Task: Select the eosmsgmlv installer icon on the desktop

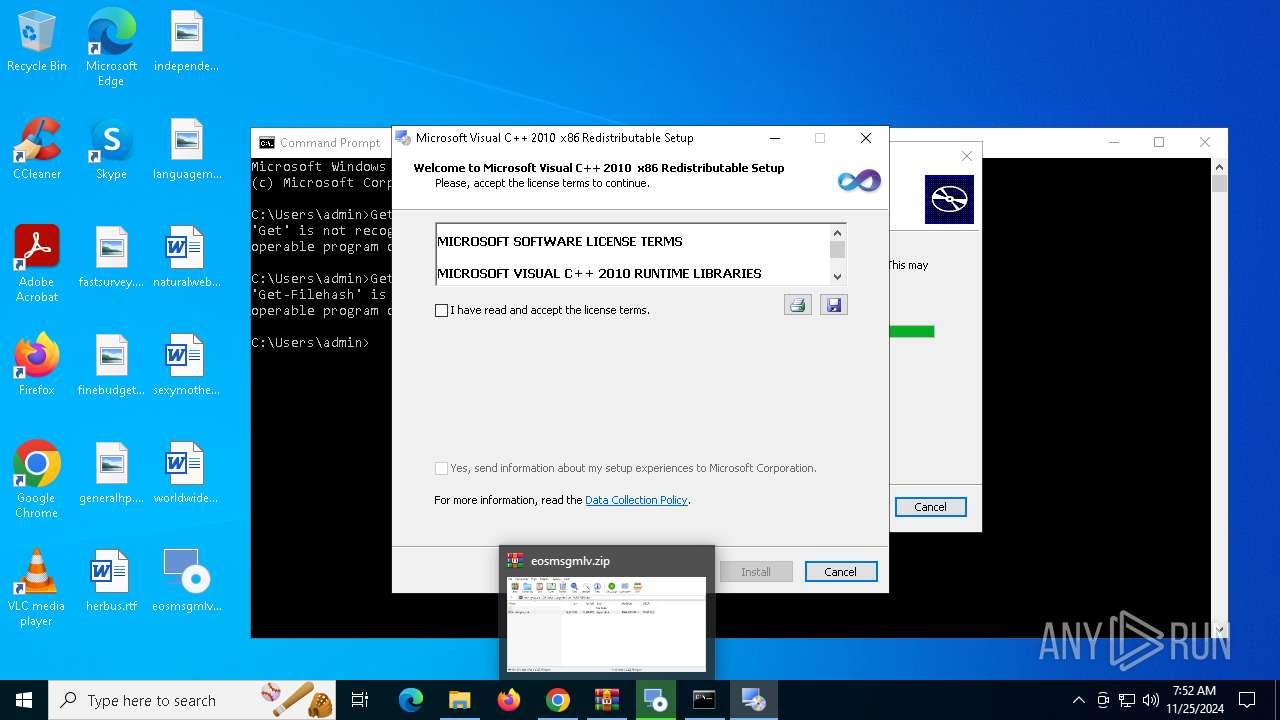Action: pos(186,581)
